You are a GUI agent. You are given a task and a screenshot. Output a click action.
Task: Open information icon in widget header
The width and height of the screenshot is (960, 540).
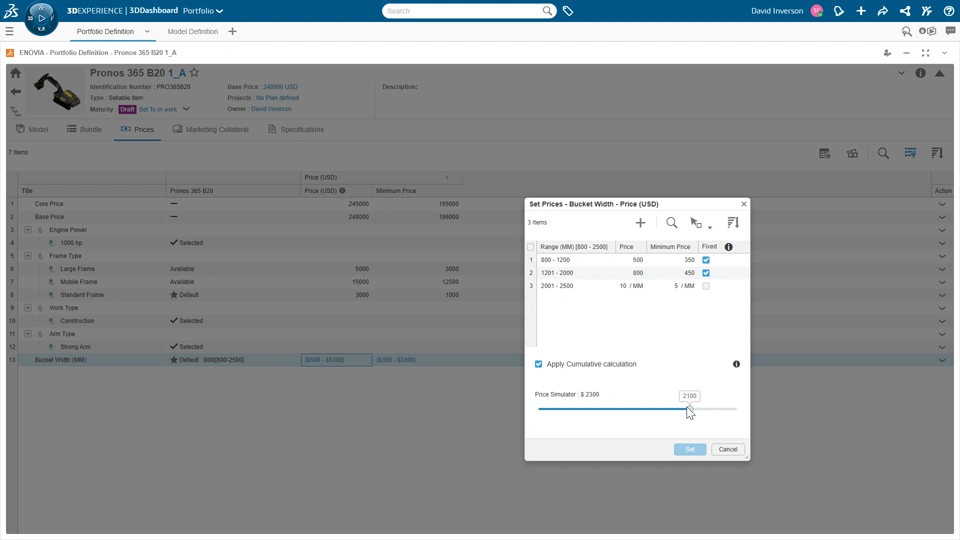pyautogui.click(x=920, y=73)
